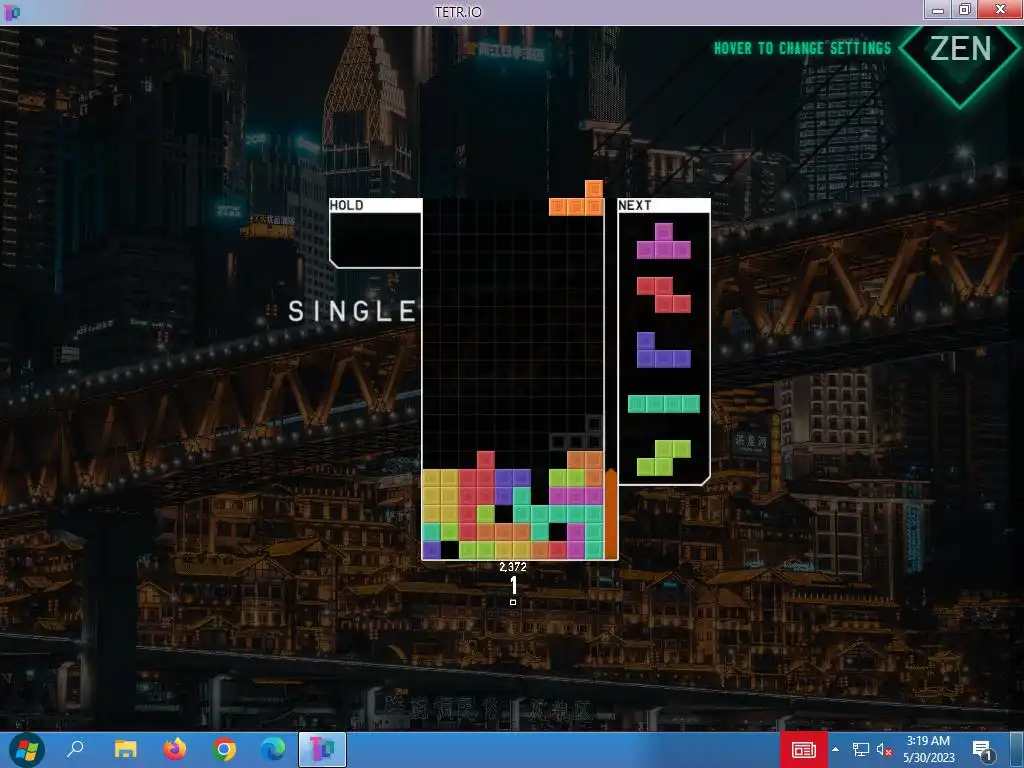
Task: Open the clock showing 3:19 AM
Action: [929, 749]
